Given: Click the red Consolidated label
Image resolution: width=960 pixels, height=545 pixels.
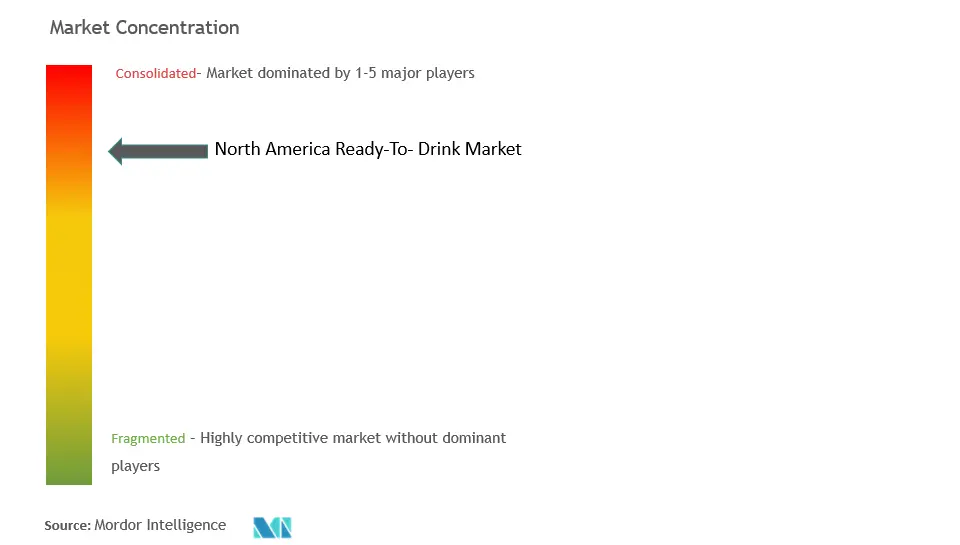Looking at the screenshot, I should [156, 73].
